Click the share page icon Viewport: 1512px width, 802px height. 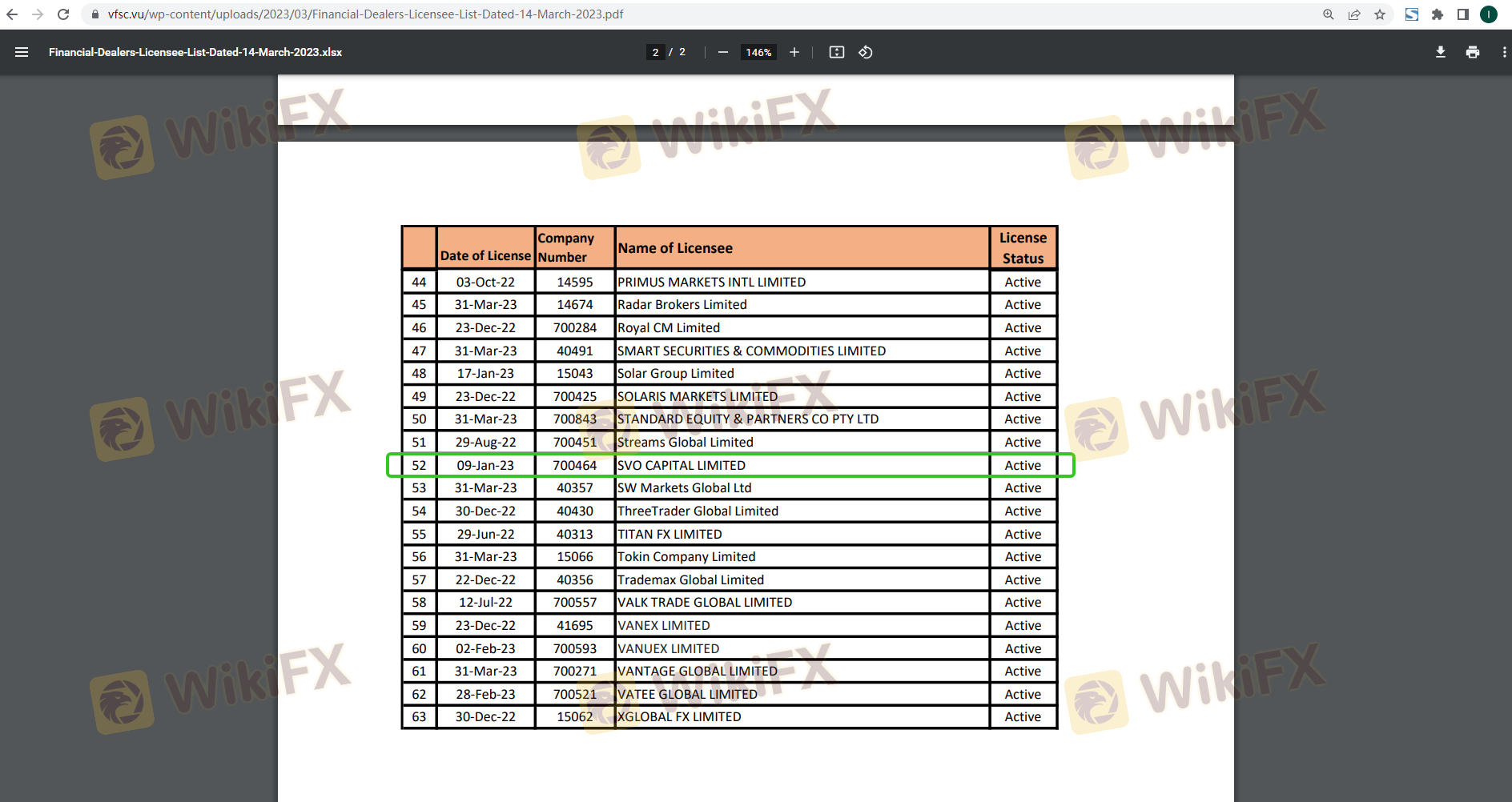point(1354,14)
